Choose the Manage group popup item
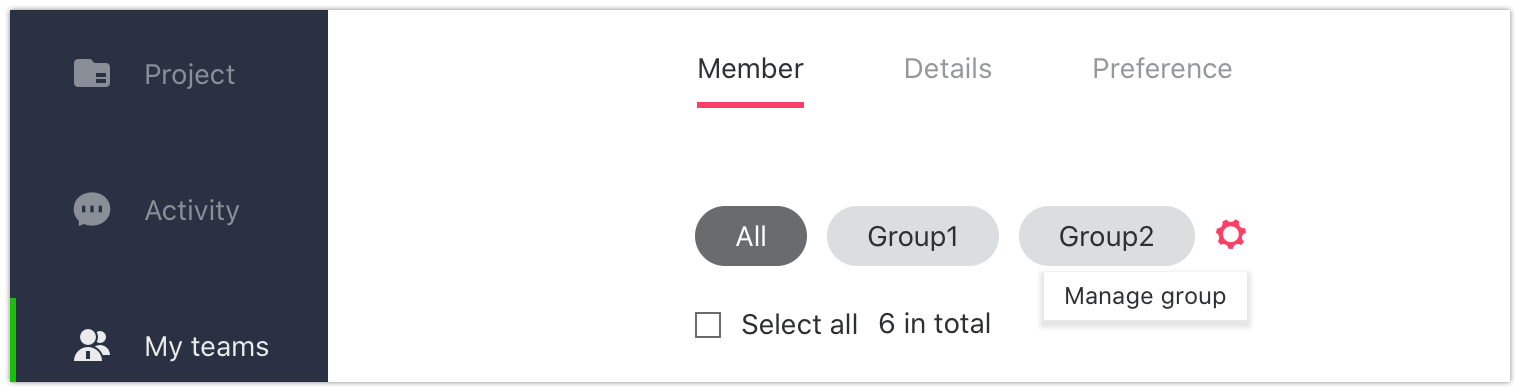1520x392 pixels. 1145,296
